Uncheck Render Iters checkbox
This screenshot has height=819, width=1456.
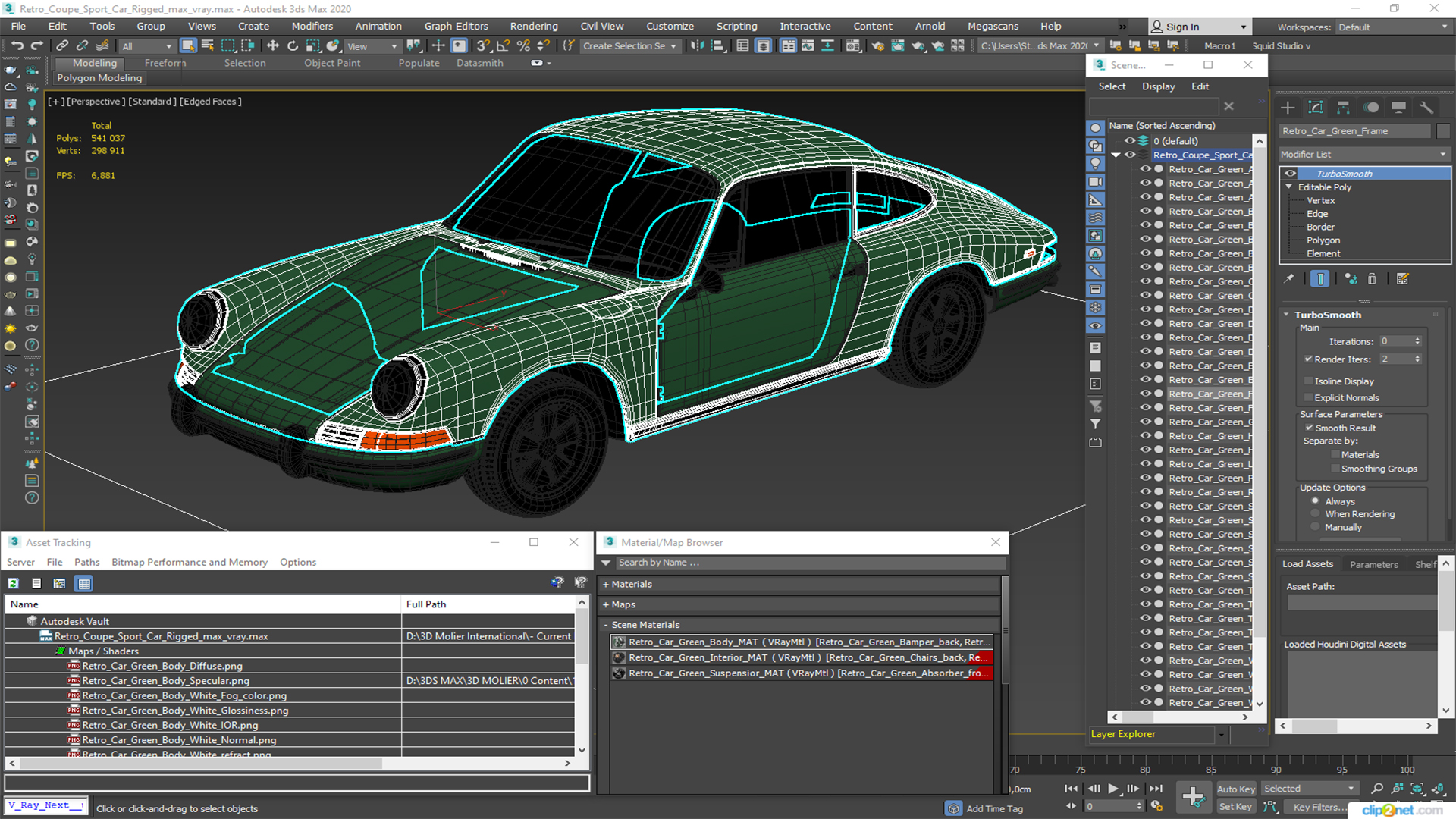coord(1308,359)
